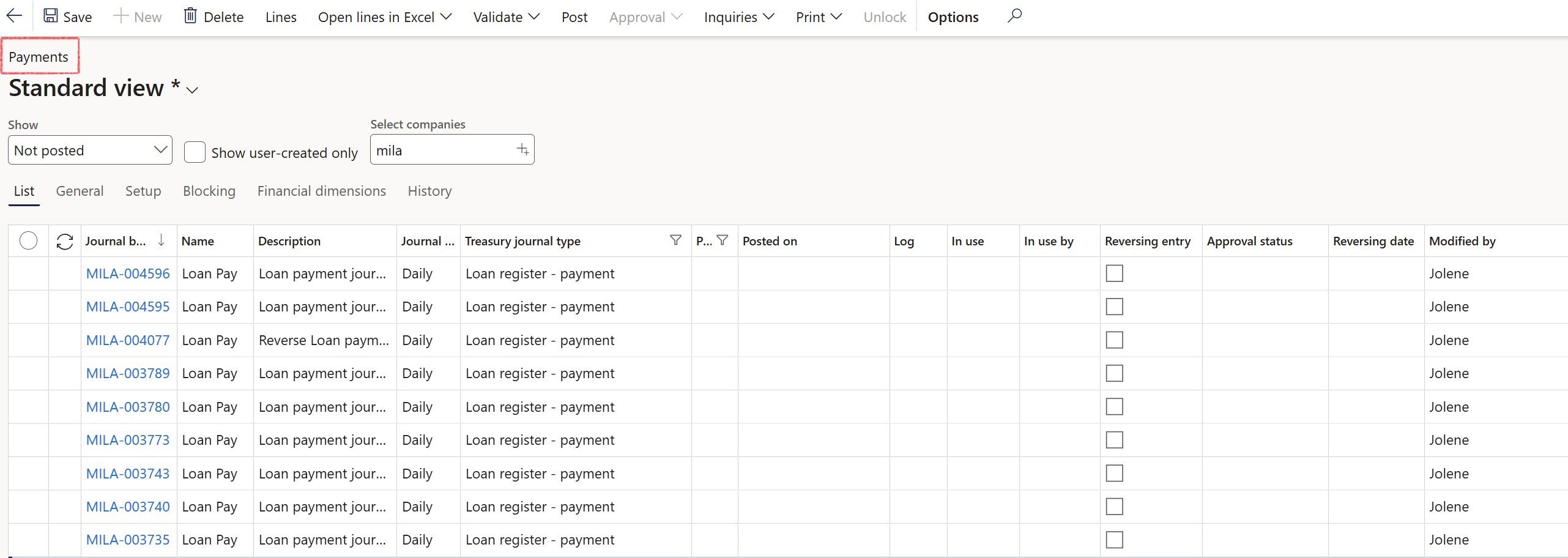Open the Financial dimensions tab
This screenshot has height=558, width=1568.
pos(321,192)
